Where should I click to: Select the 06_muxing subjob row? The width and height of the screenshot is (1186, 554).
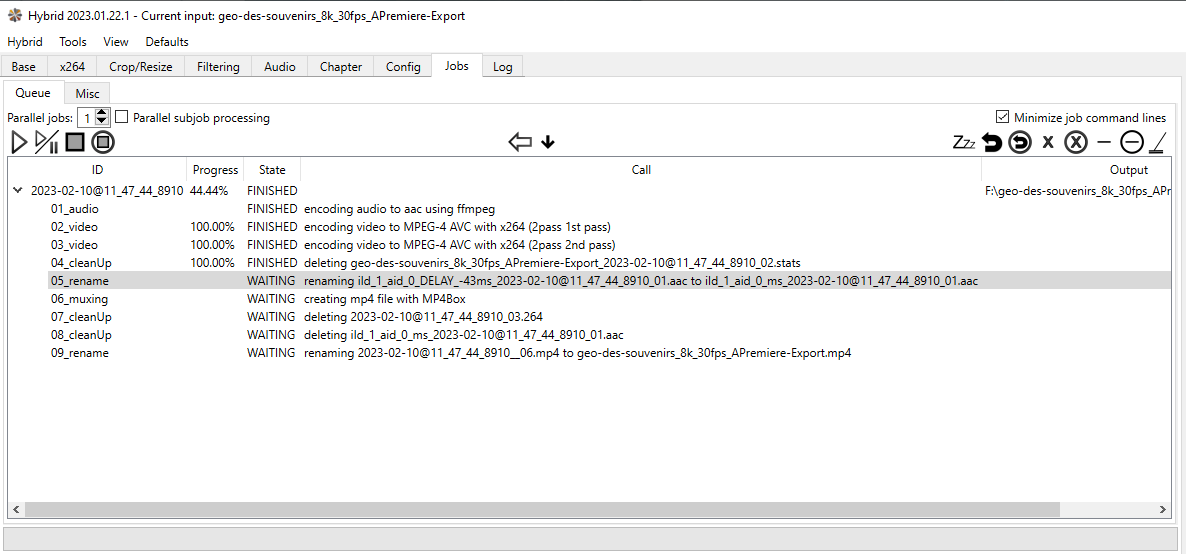80,299
